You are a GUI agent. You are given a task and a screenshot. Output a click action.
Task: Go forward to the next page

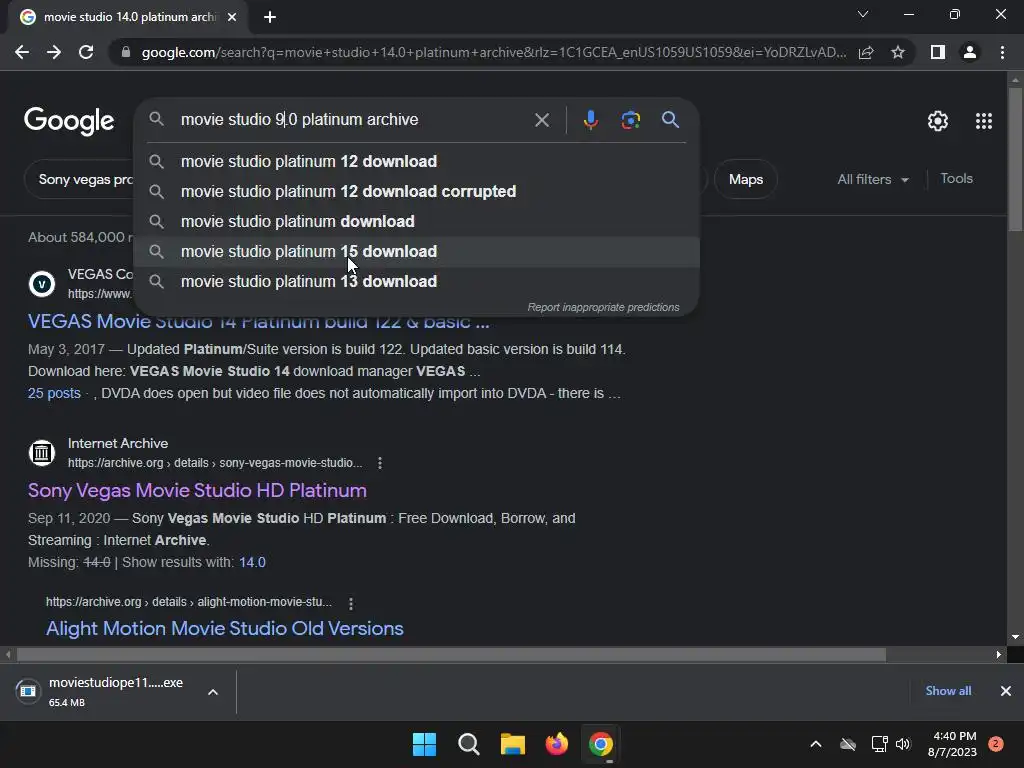(x=54, y=52)
